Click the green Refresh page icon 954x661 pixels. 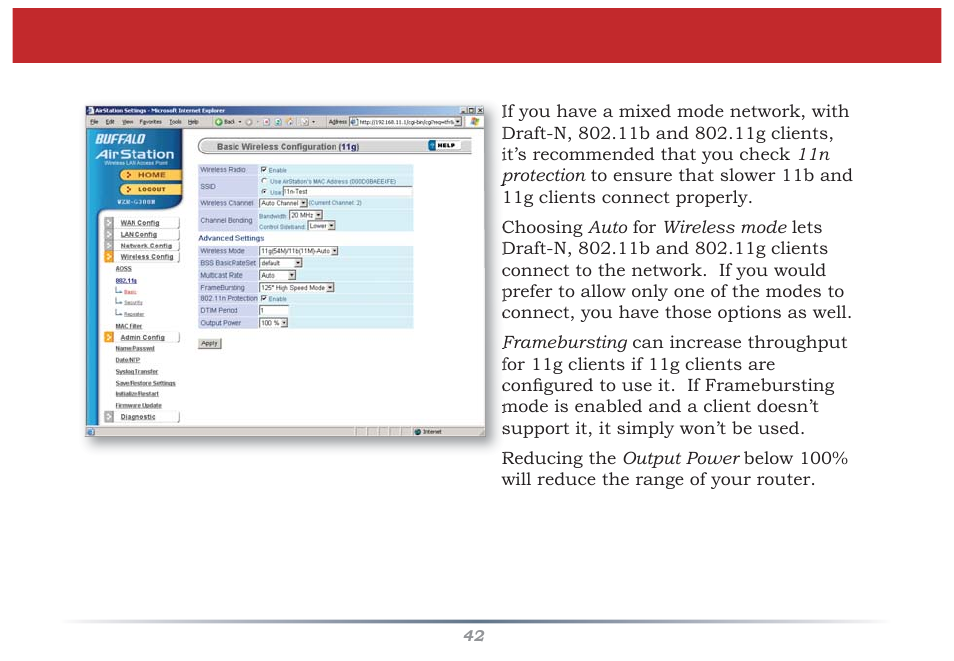click(x=278, y=122)
